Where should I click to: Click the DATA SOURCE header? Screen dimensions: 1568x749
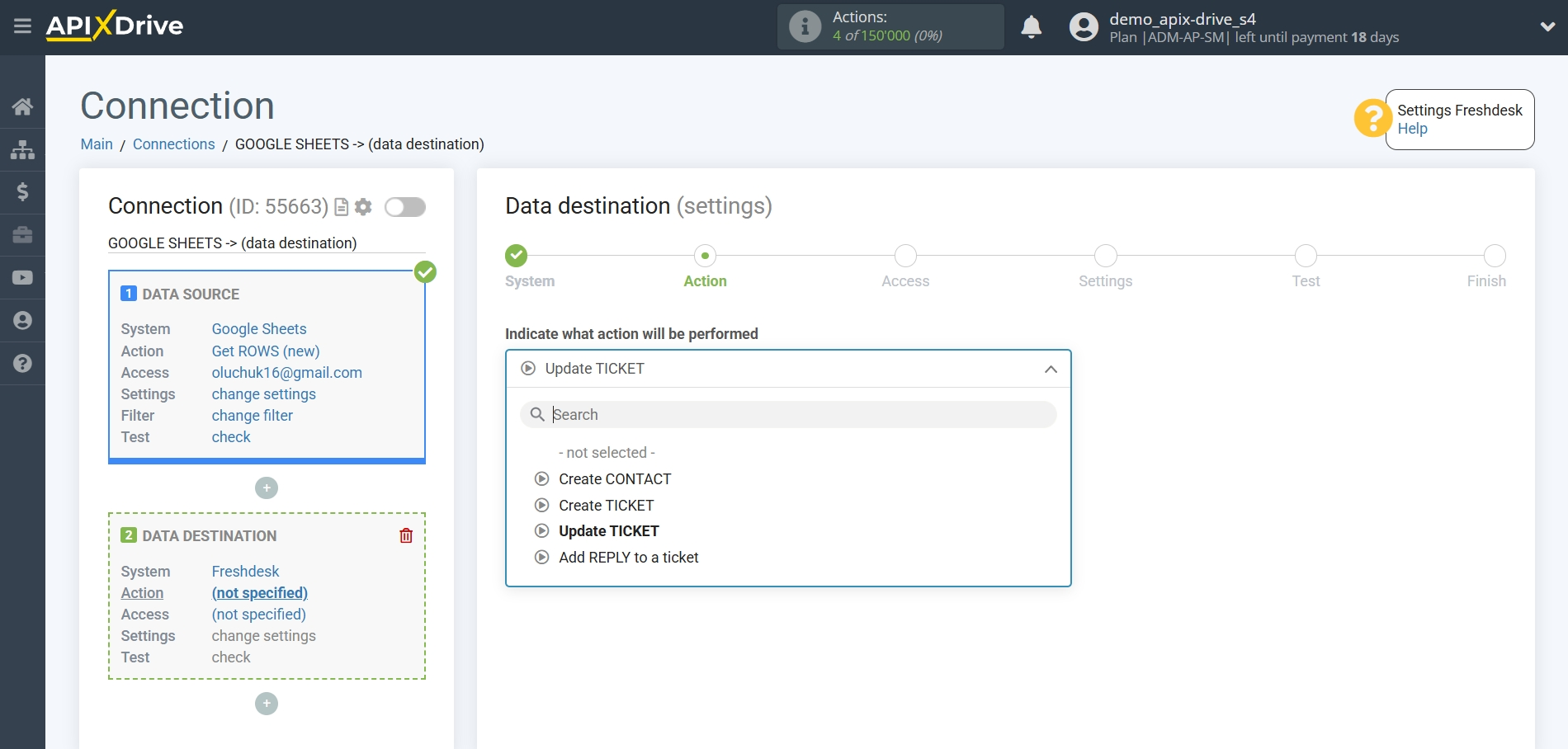click(191, 294)
